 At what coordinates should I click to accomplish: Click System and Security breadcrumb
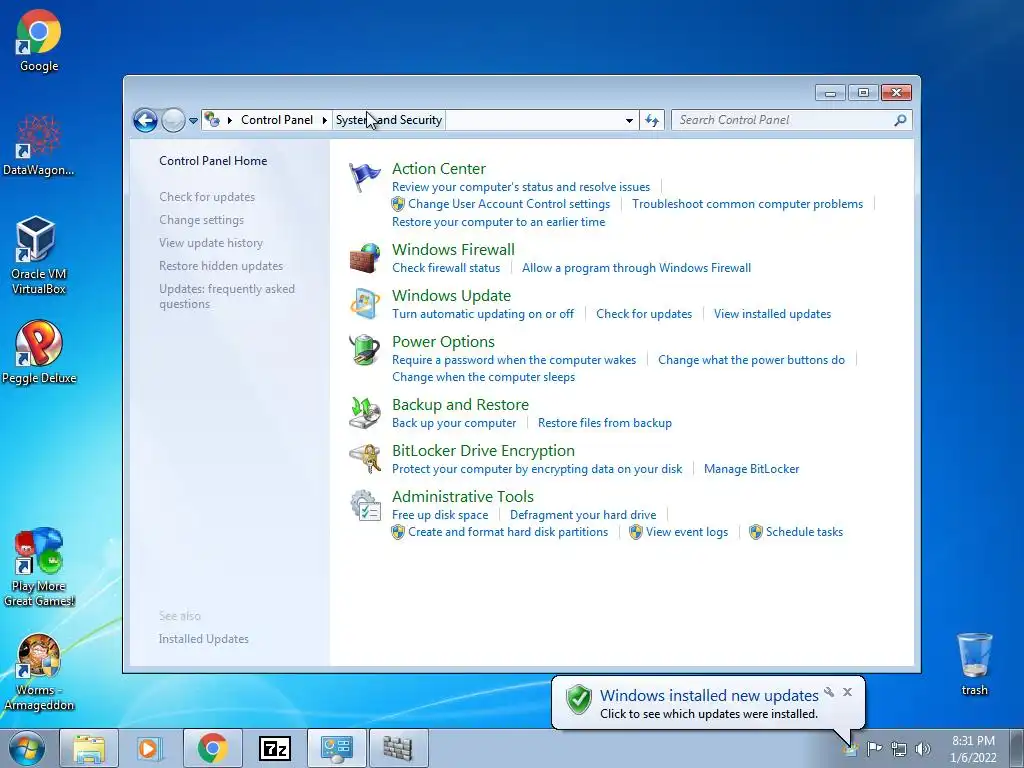pyautogui.click(x=389, y=120)
